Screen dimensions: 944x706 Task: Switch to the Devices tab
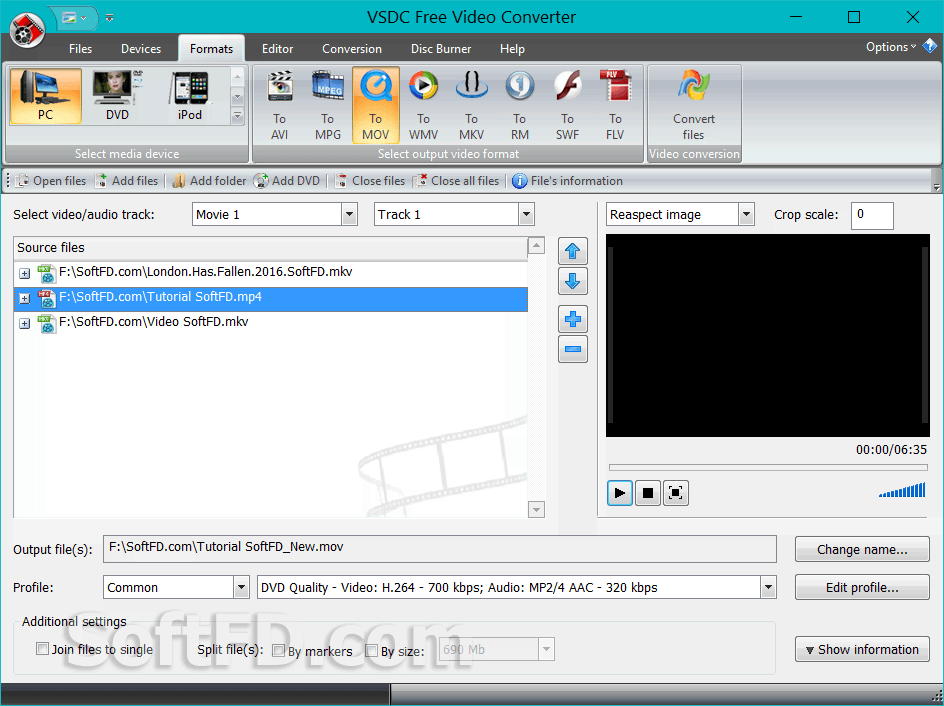pos(141,49)
